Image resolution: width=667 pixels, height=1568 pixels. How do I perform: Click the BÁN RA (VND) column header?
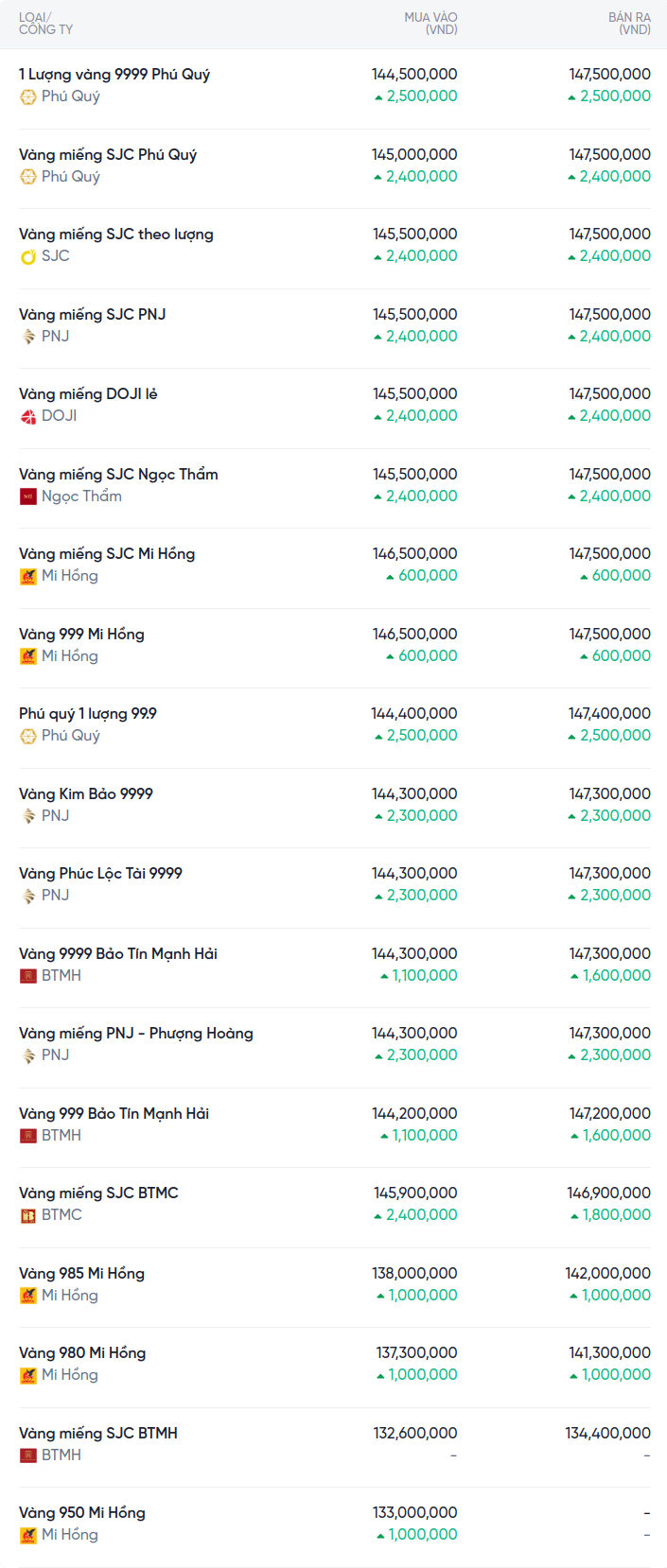(x=629, y=24)
